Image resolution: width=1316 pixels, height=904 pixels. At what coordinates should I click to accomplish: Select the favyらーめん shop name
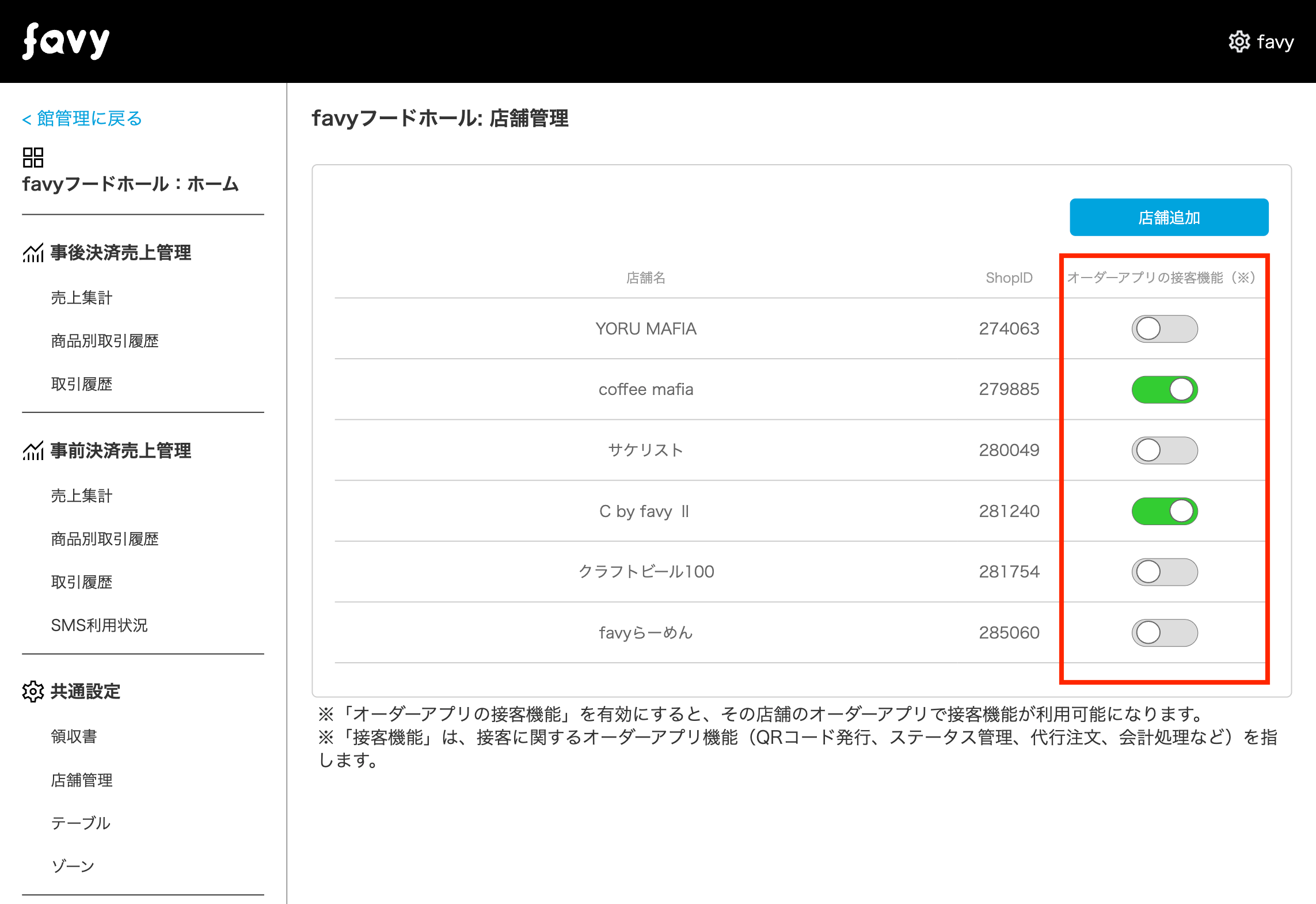coord(646,633)
